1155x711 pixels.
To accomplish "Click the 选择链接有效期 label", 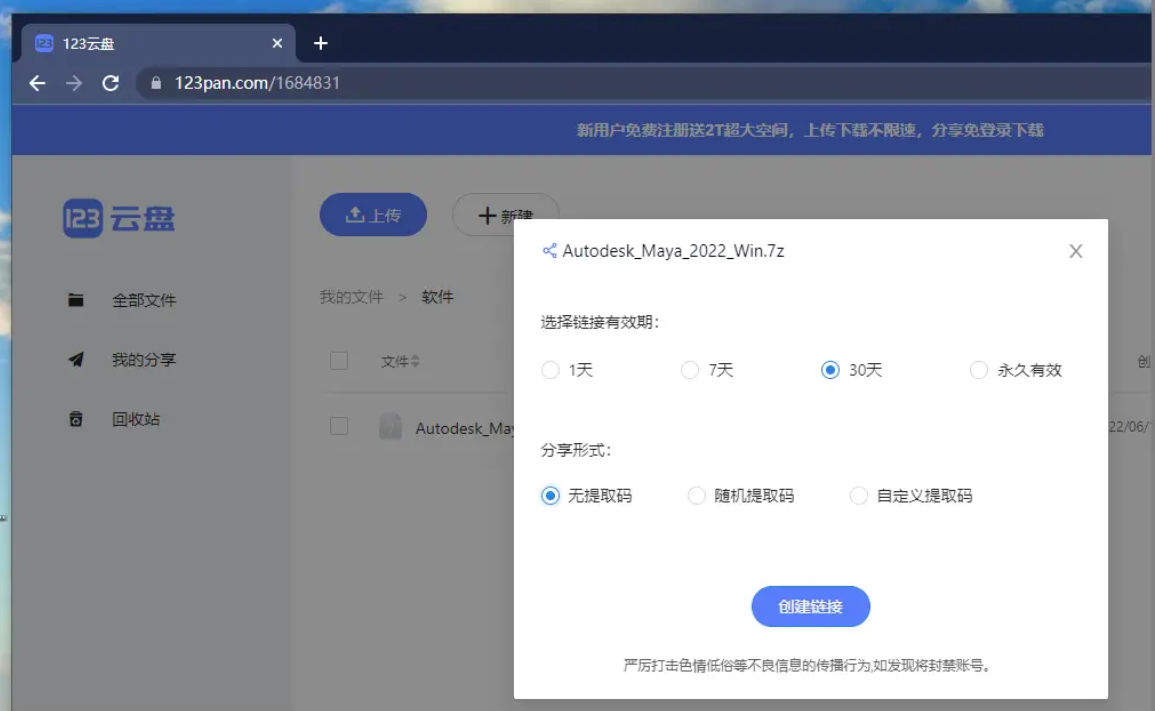I will tap(600, 322).
